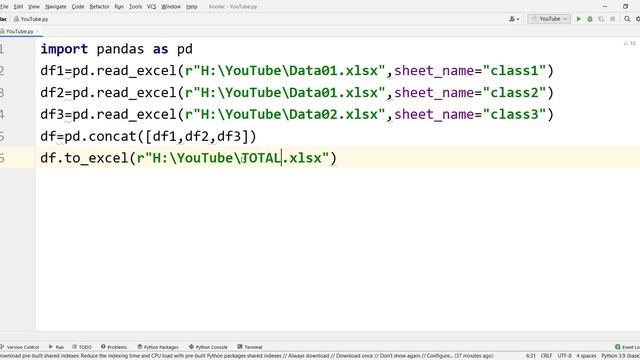Select the YouTube.py editor tab
640x360 pixels.
coord(19,31)
